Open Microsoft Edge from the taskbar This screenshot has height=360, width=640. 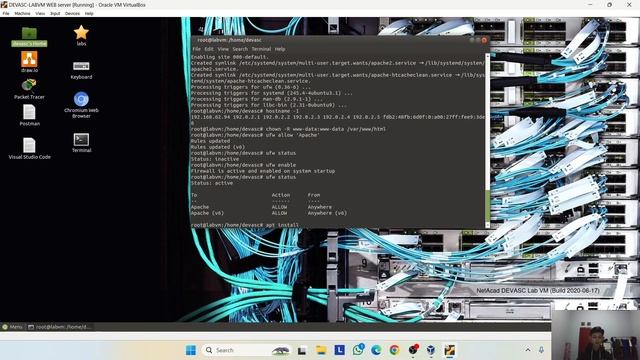pos(376,350)
